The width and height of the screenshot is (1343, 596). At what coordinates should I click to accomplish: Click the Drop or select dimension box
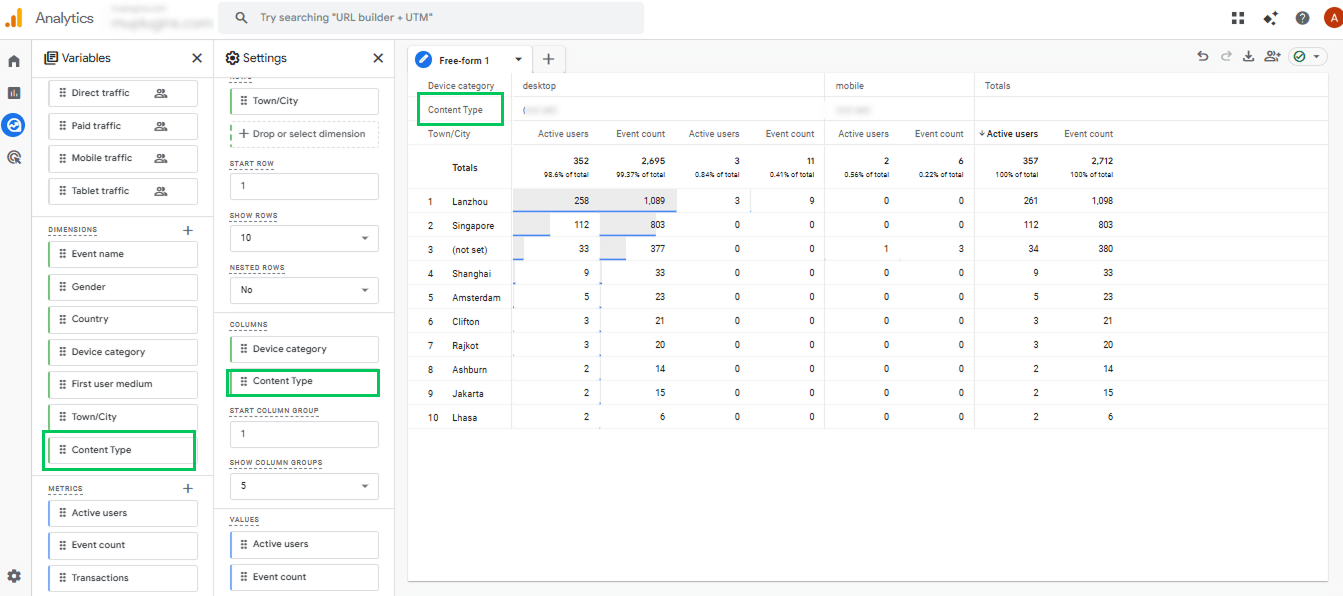point(304,134)
